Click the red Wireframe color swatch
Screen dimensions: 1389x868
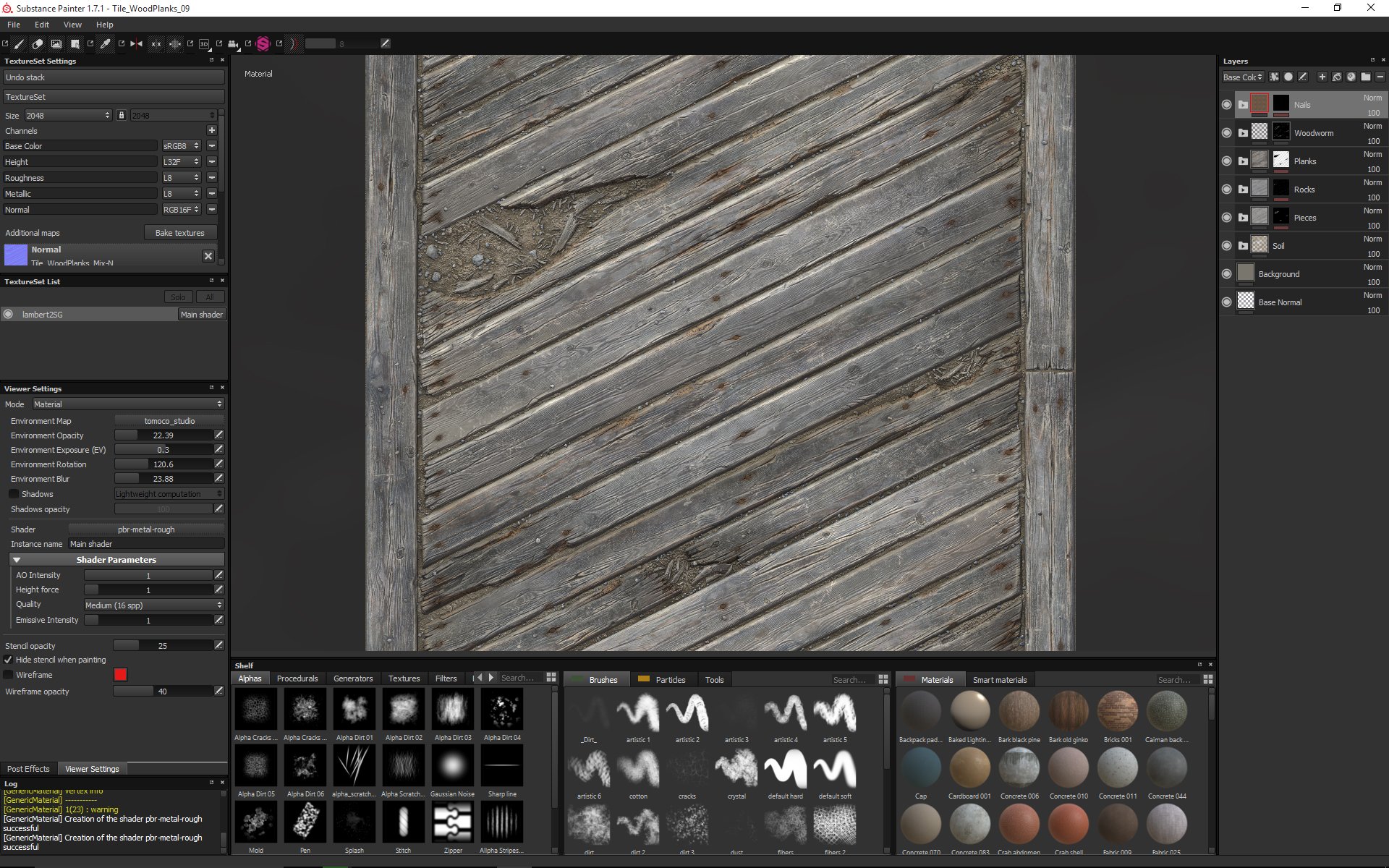pos(120,675)
